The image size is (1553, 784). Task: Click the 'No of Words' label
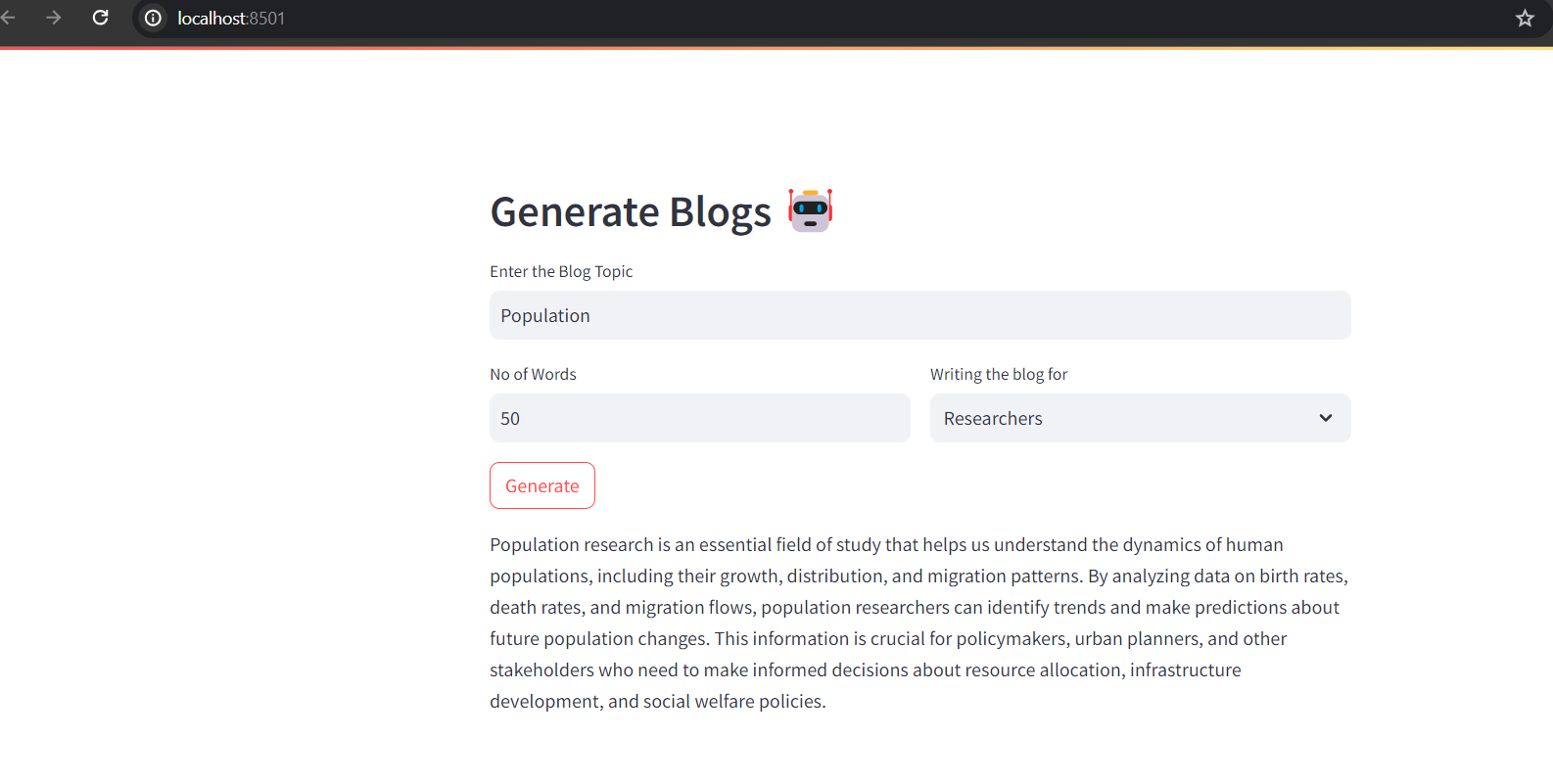tap(533, 374)
